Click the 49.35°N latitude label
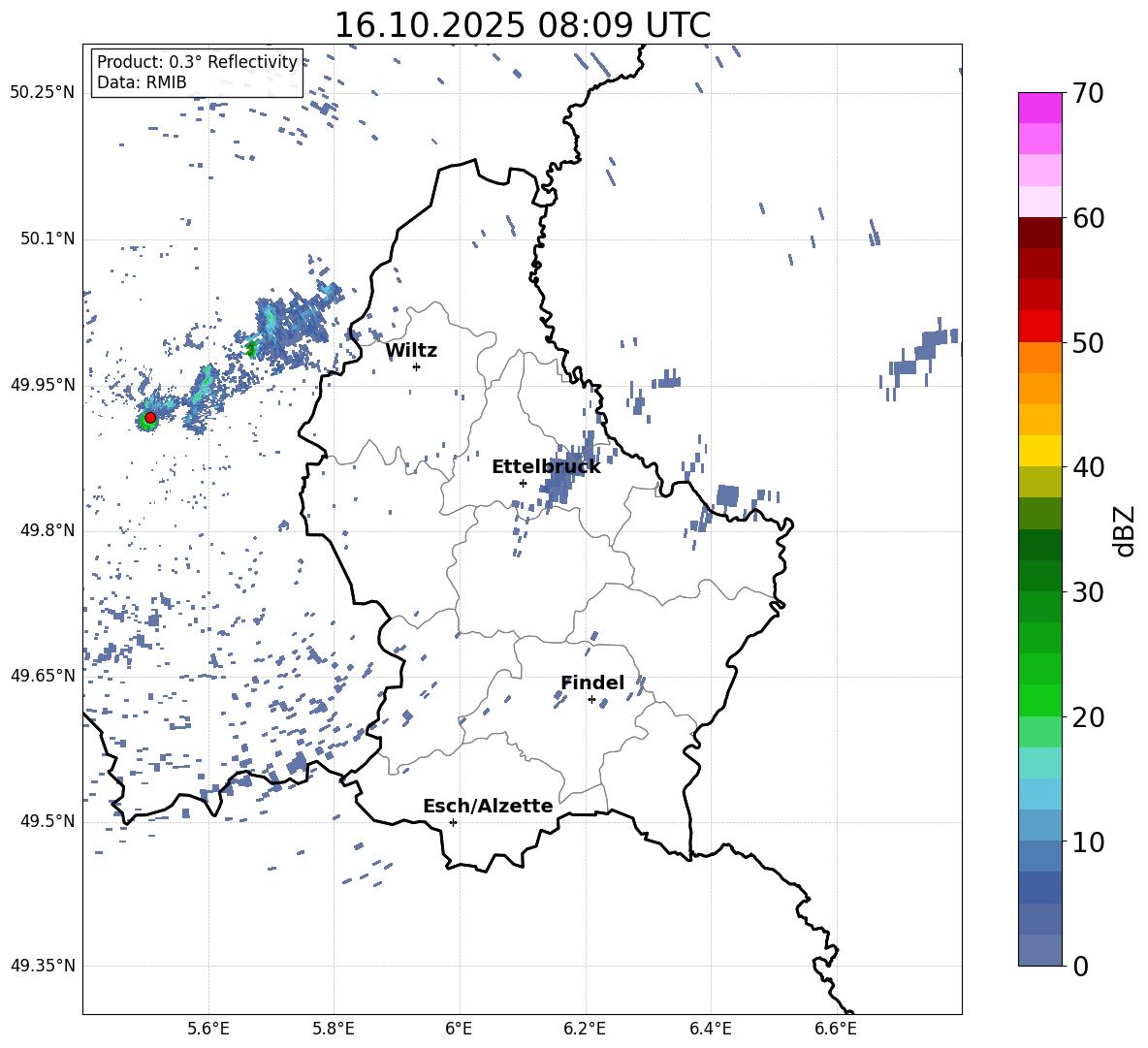The height and width of the screenshot is (1048, 1148). coord(43,966)
